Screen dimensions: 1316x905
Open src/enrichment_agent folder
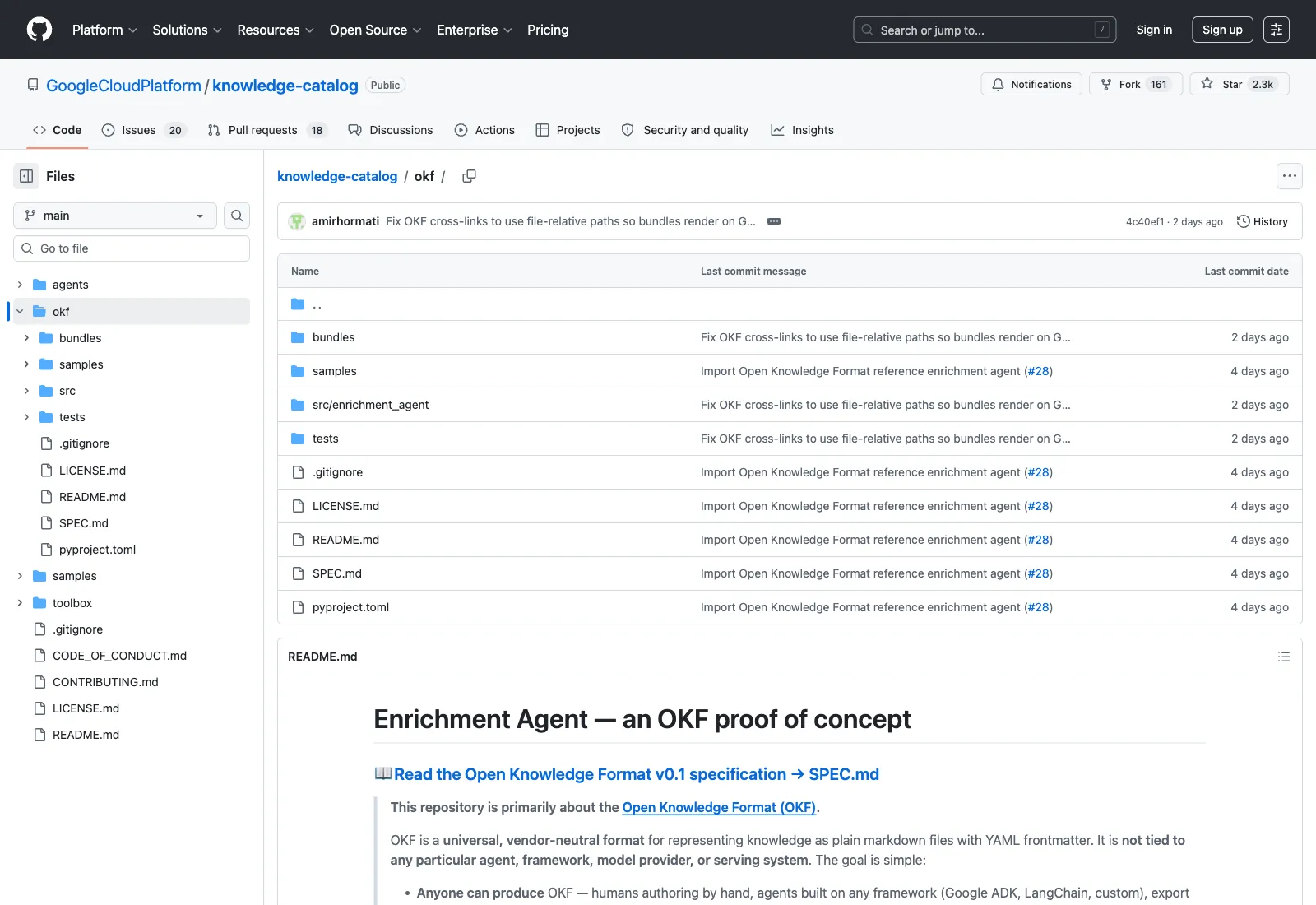(370, 405)
